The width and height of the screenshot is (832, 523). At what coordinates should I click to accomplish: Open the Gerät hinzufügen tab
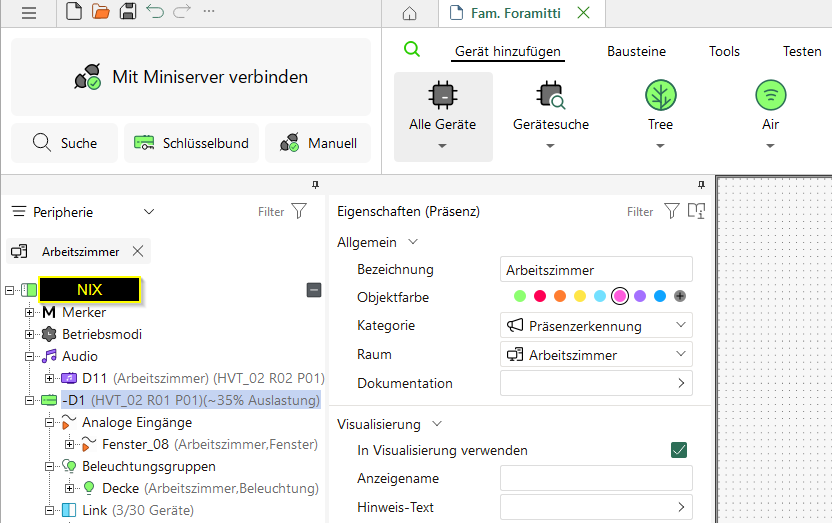pyautogui.click(x=508, y=51)
